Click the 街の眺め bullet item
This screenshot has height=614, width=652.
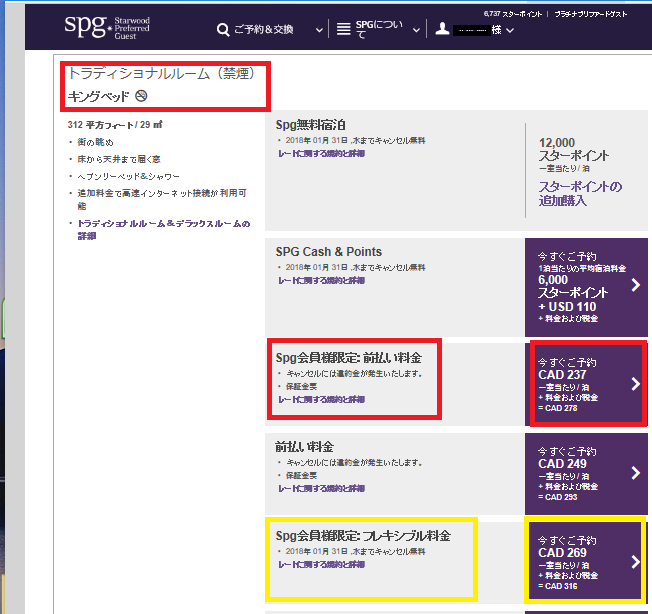95,142
